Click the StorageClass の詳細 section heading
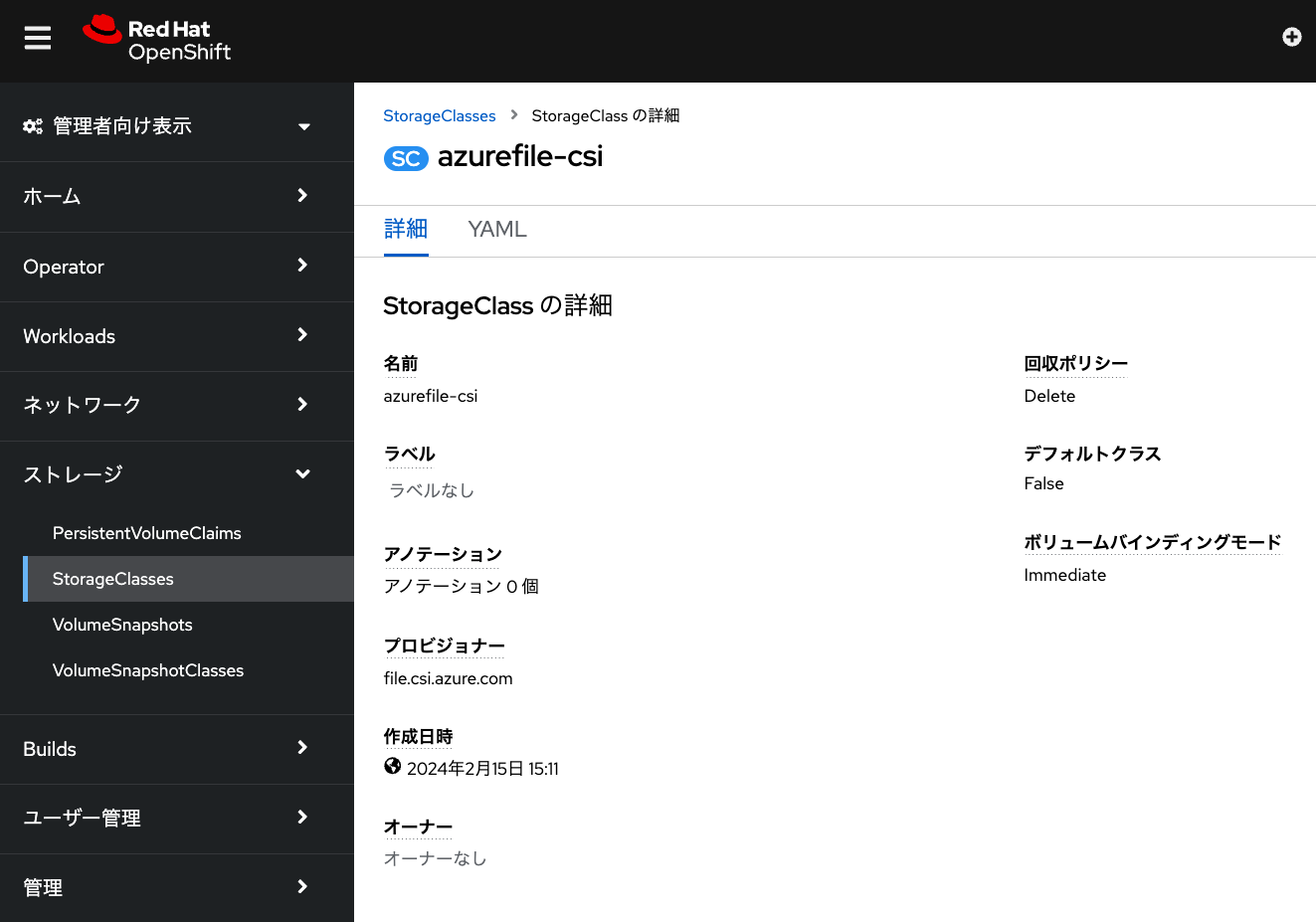The height and width of the screenshot is (922, 1316). [x=497, y=305]
